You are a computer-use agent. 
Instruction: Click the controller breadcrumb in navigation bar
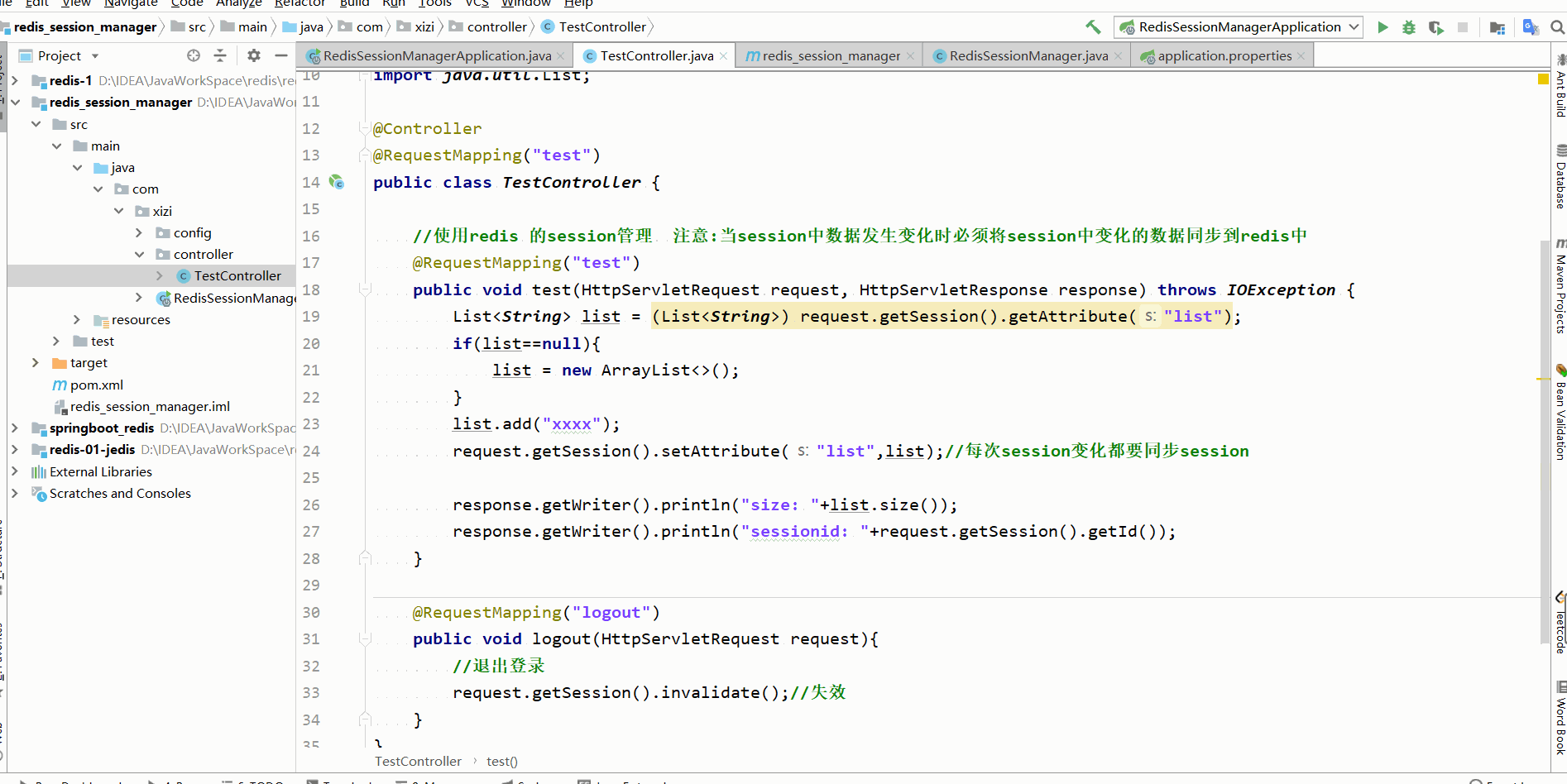click(488, 27)
